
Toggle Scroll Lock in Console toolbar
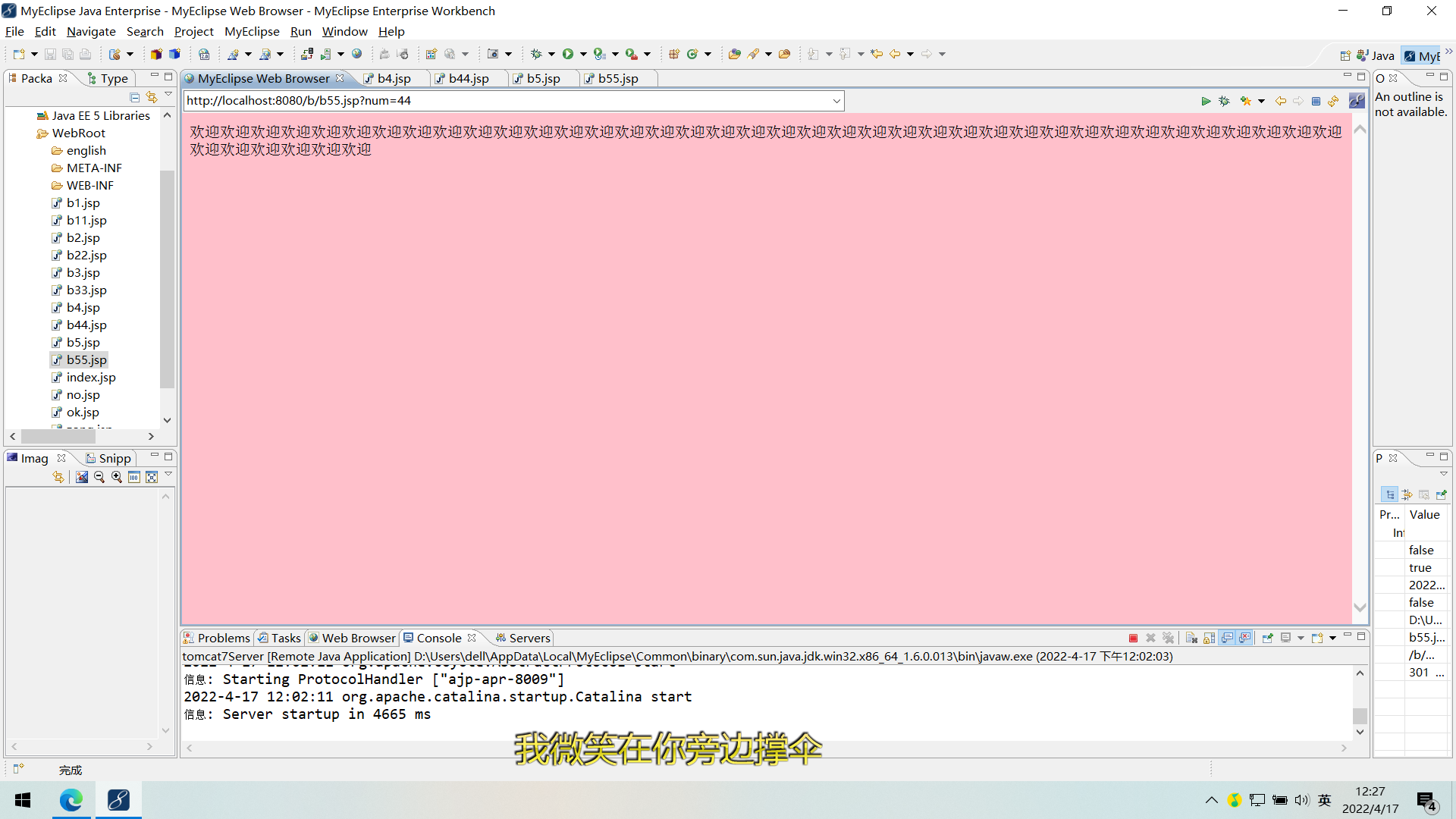1210,639
